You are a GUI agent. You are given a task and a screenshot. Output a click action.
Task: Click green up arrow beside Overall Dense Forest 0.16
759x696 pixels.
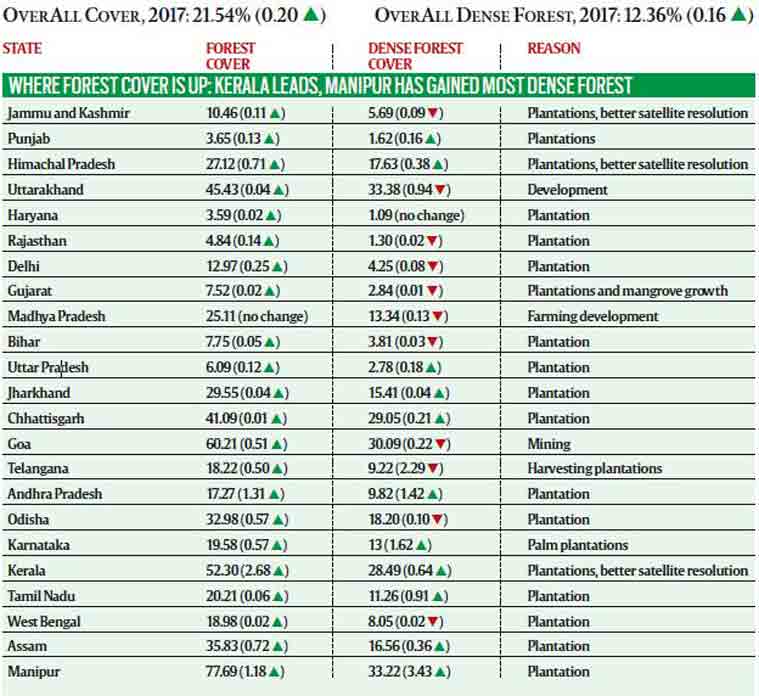[737, 15]
